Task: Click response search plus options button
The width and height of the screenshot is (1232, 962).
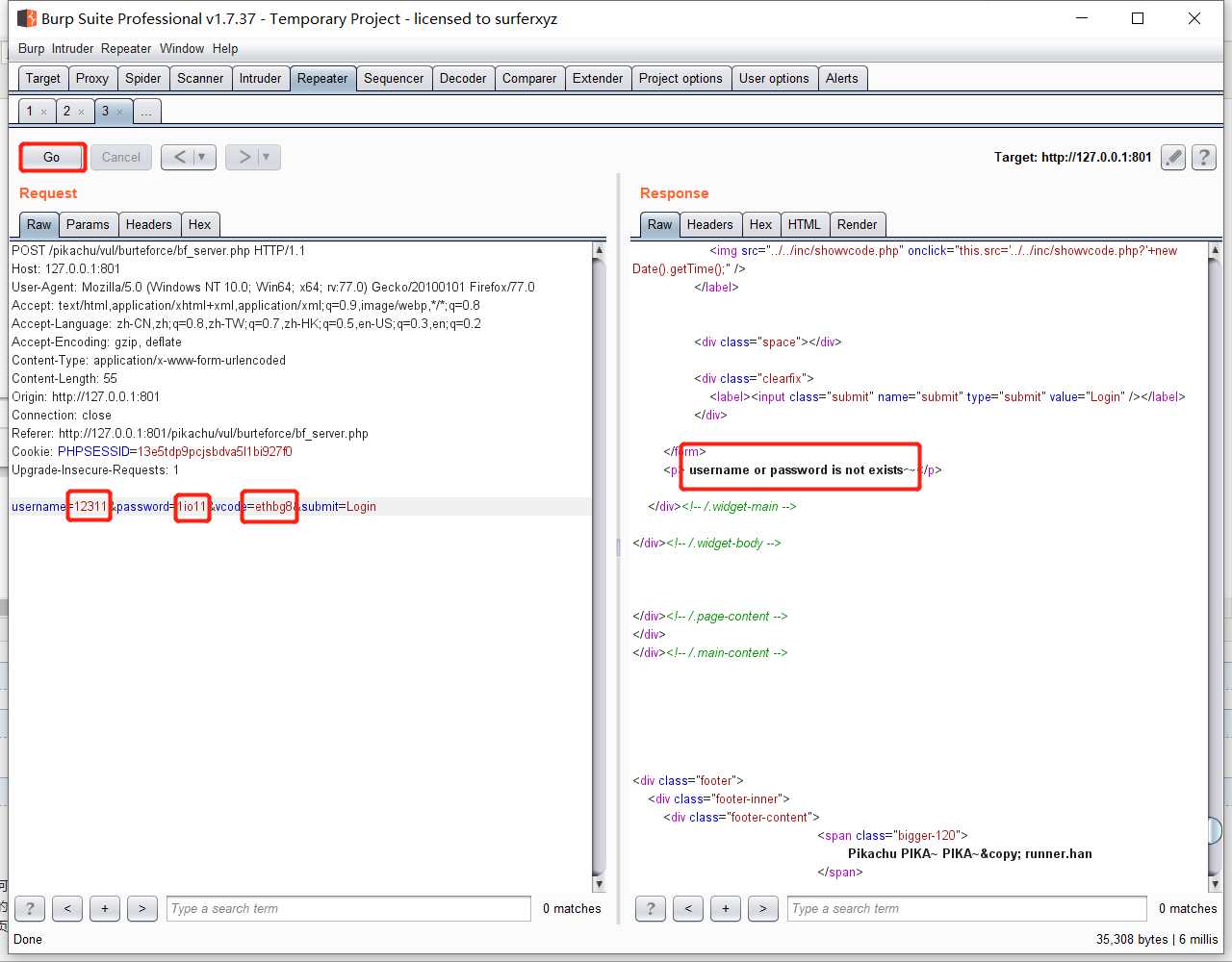Action: 726,908
